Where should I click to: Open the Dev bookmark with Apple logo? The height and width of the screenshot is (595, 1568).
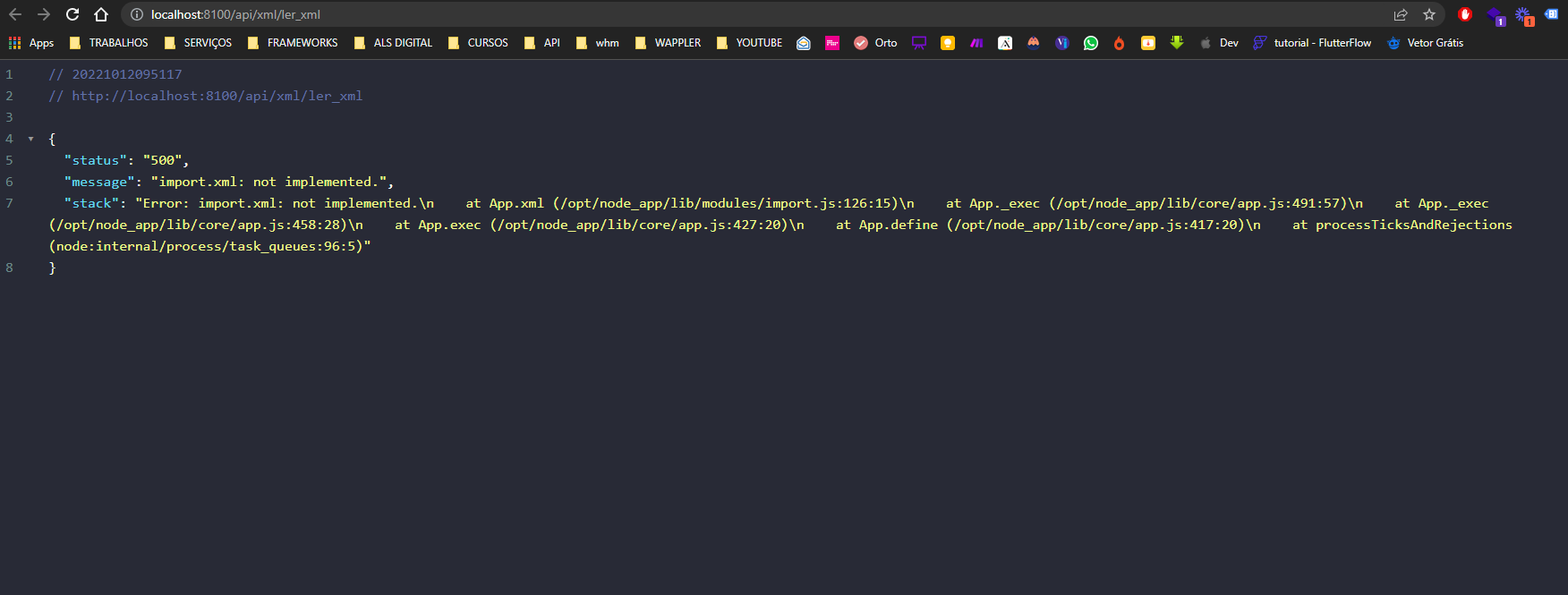click(x=1219, y=43)
